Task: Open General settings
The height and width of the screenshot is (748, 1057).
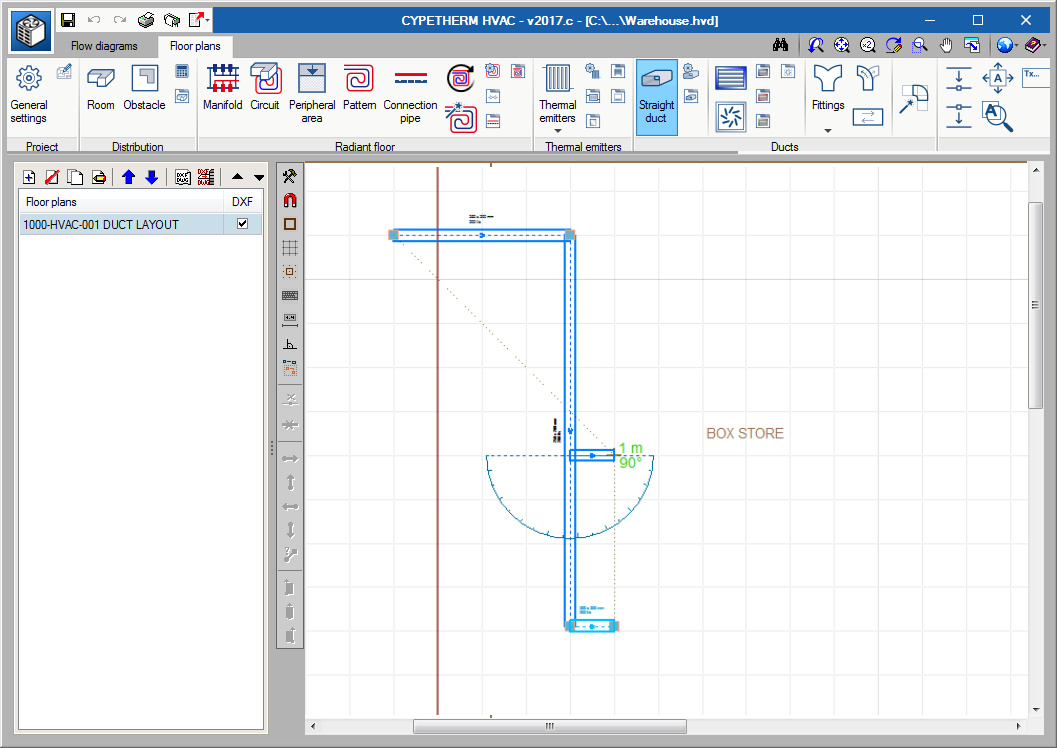Action: tap(28, 94)
